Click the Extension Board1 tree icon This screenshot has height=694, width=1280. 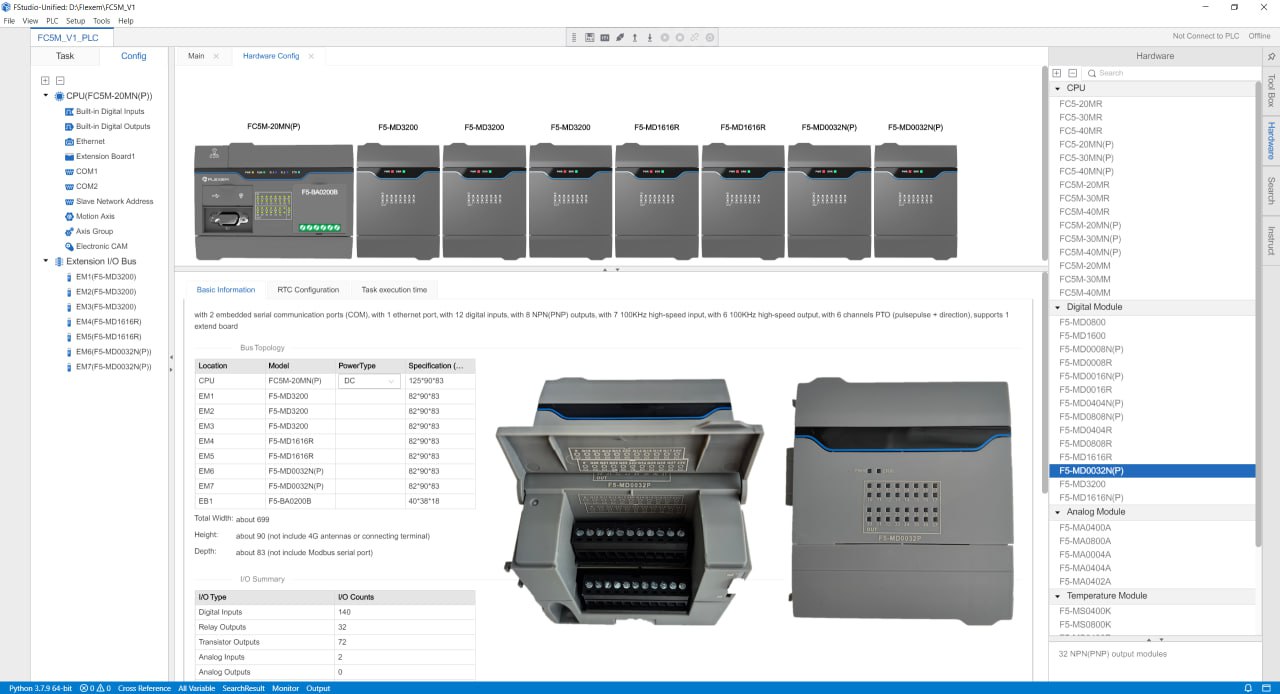tap(69, 157)
